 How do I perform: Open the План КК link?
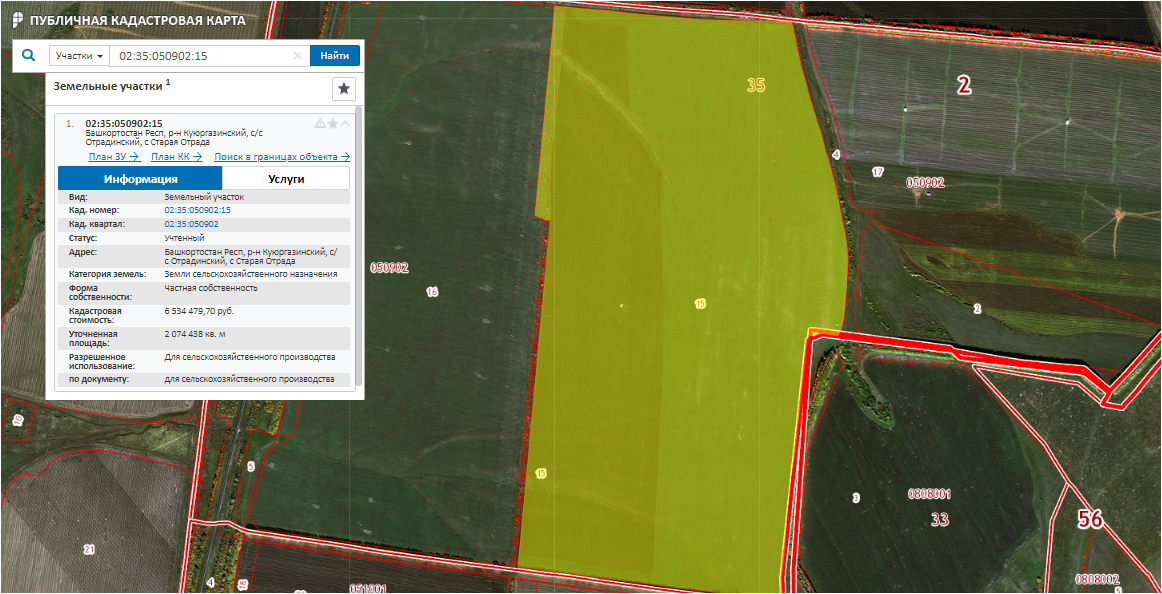pos(176,157)
